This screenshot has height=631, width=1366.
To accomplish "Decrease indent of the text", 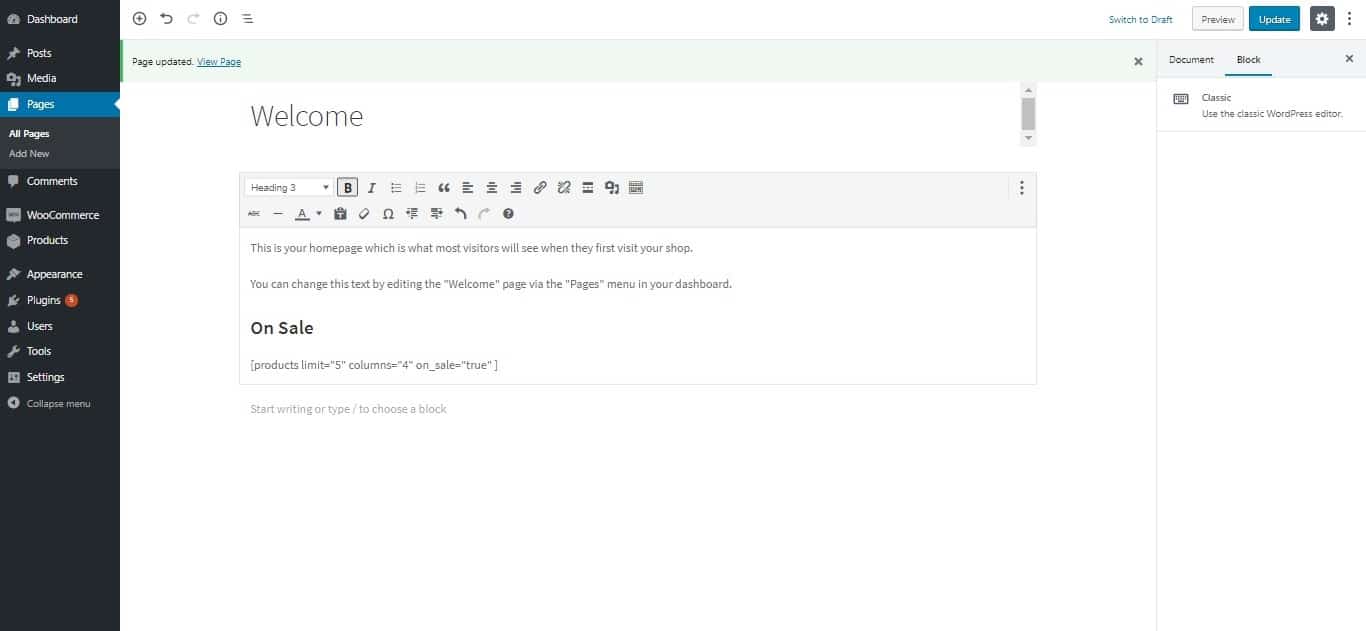I will [412, 213].
